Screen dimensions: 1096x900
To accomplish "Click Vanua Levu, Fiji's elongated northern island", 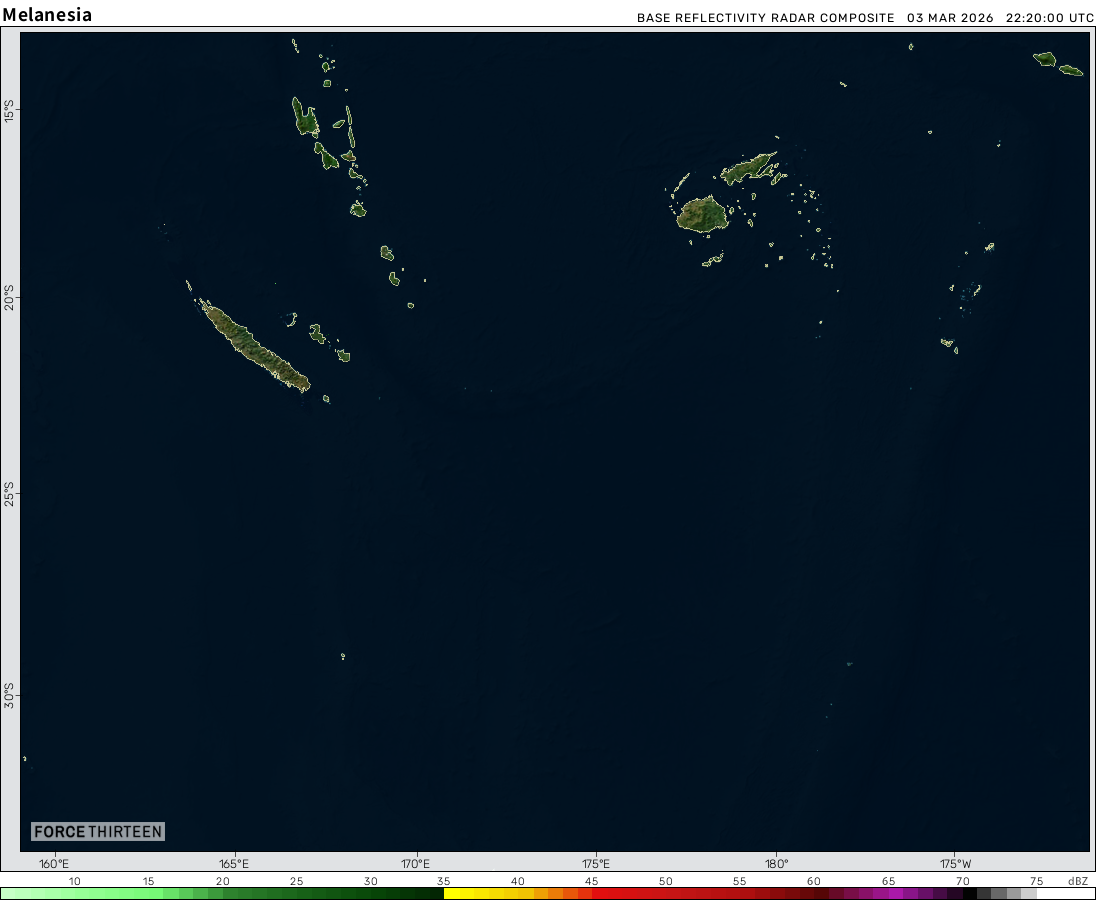I will coord(748,168).
